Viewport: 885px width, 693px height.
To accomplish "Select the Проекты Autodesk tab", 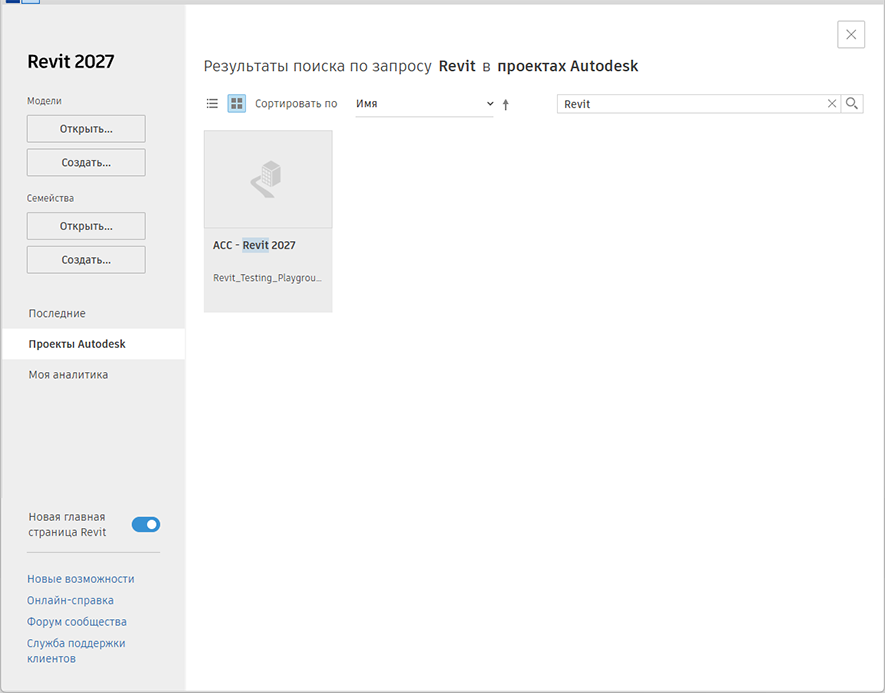I will [94, 344].
